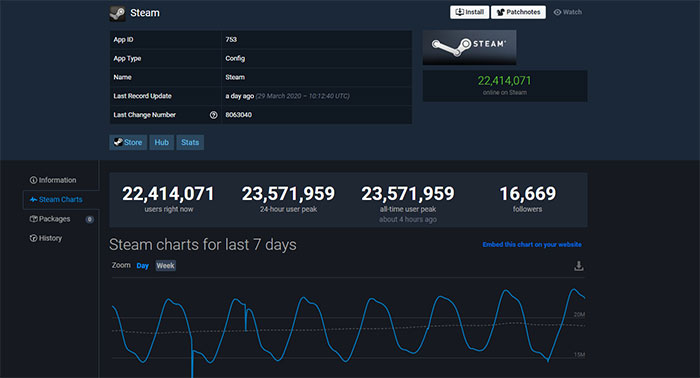The height and width of the screenshot is (378, 700).
Task: Click Embed this chart on your website
Action: [532, 245]
